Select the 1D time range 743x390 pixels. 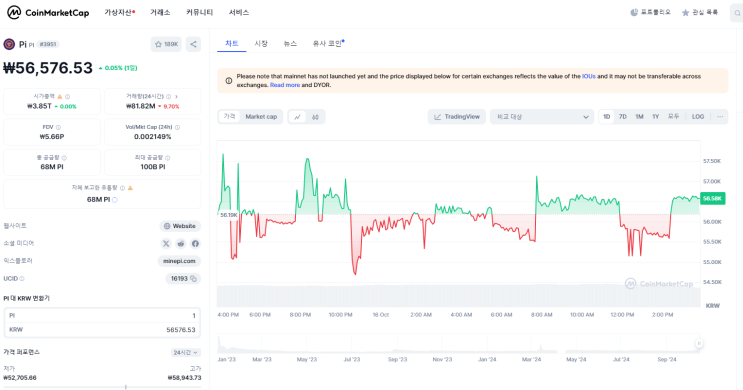(x=607, y=117)
